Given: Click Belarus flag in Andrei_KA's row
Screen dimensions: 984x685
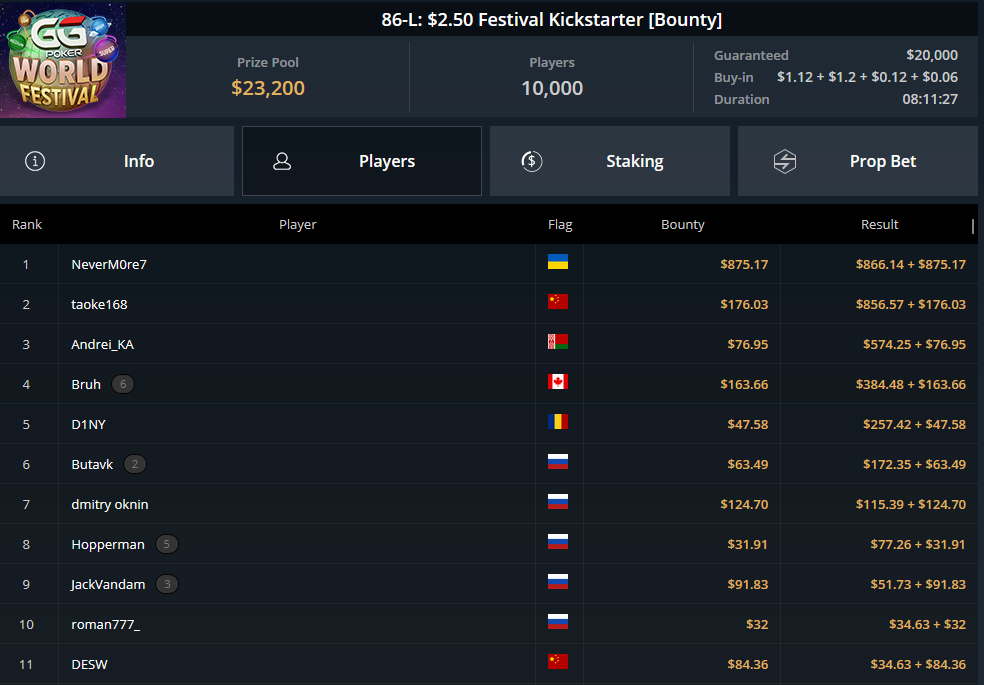Looking at the screenshot, I should click(558, 342).
